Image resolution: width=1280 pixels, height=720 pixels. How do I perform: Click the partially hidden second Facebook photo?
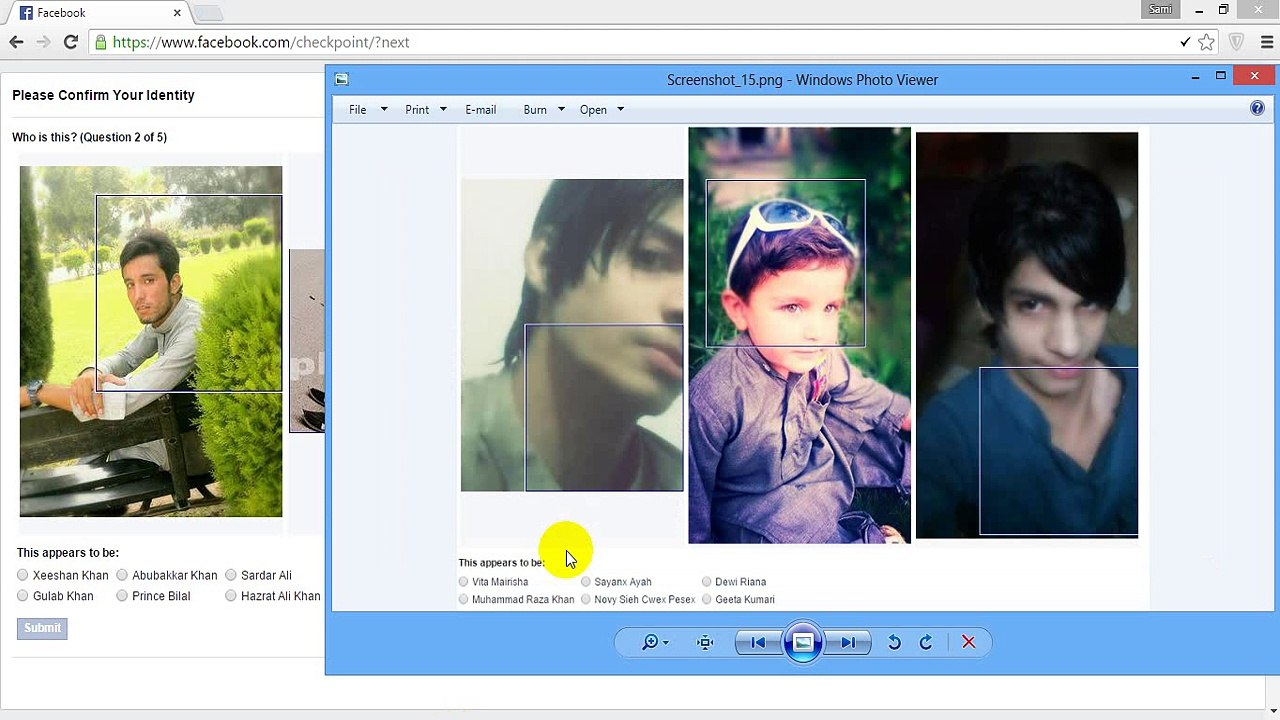tap(307, 340)
